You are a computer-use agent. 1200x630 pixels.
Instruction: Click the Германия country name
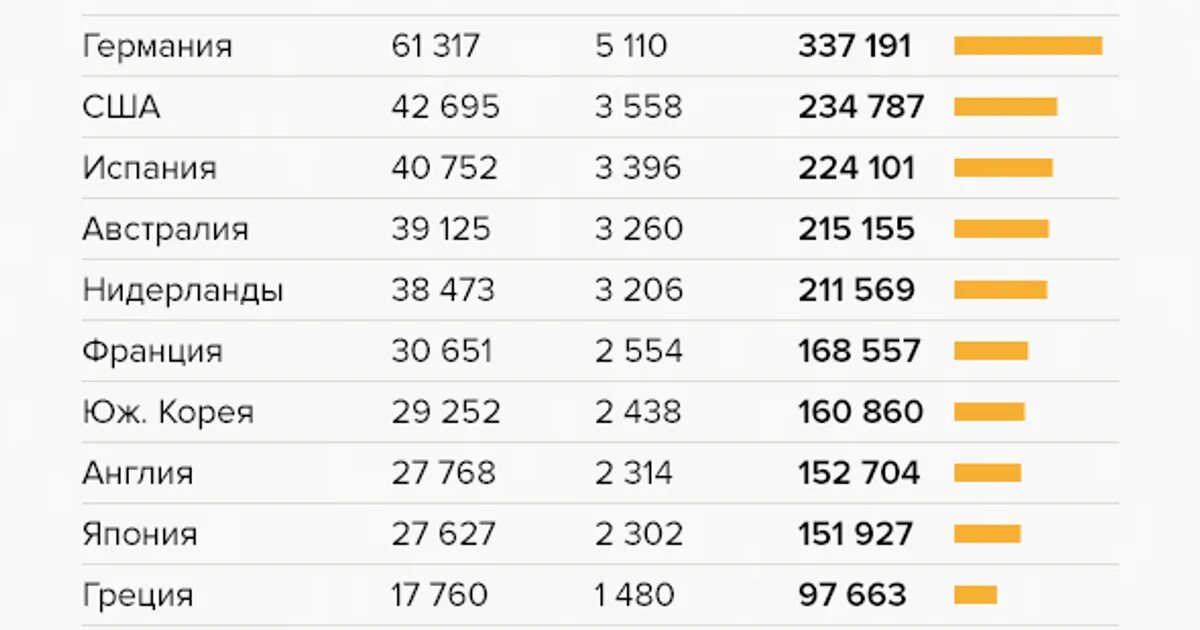157,46
